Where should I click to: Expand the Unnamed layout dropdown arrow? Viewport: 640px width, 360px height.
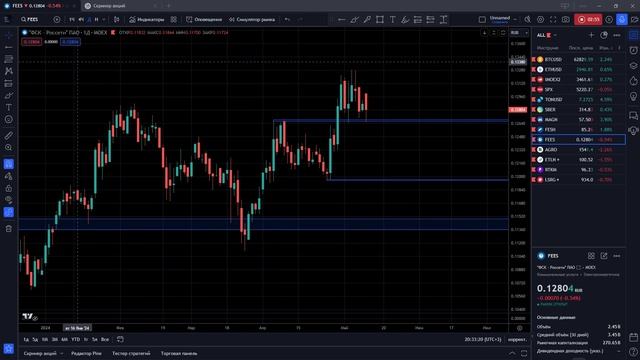[x=515, y=19]
